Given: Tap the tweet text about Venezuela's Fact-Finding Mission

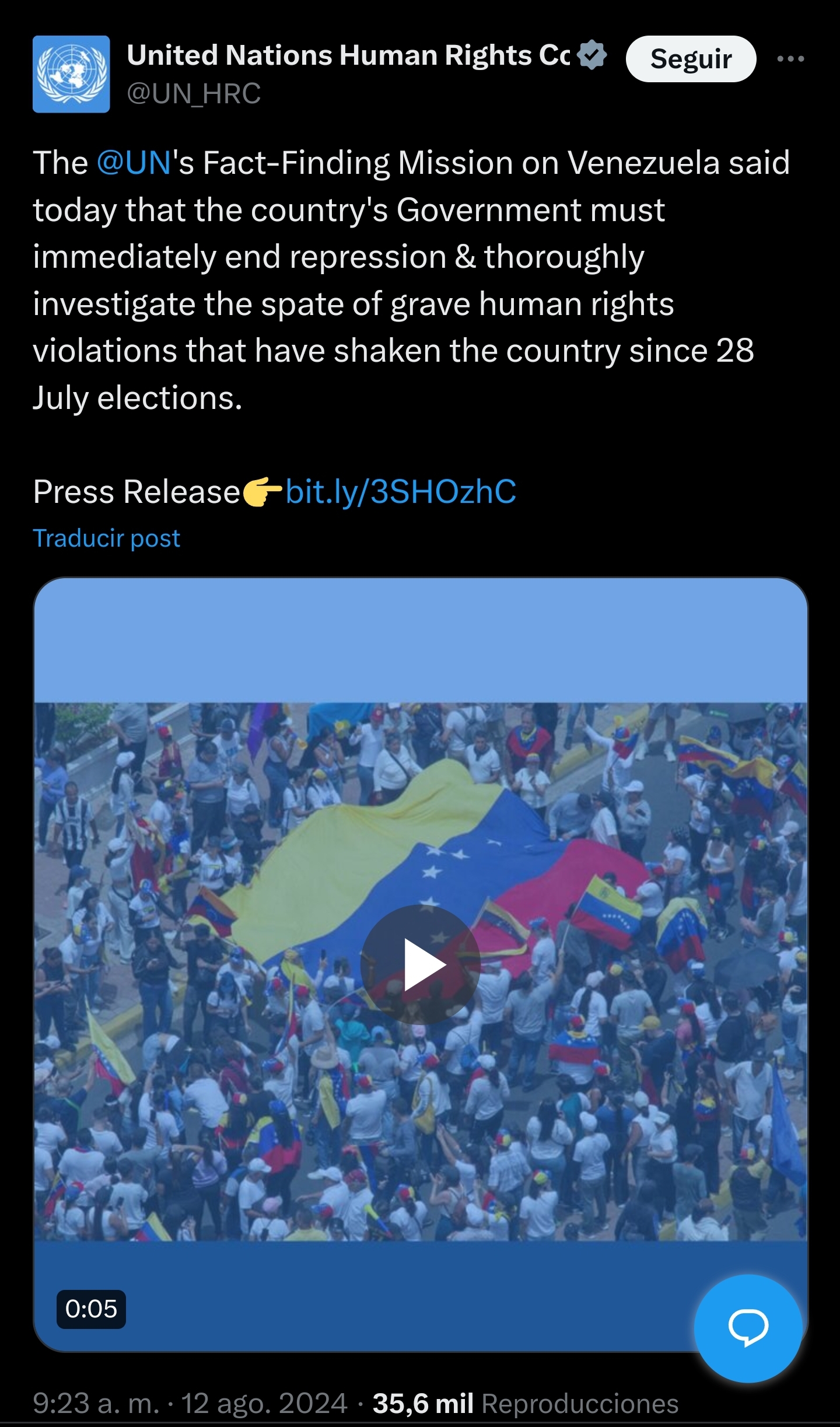Looking at the screenshot, I should pos(411,280).
